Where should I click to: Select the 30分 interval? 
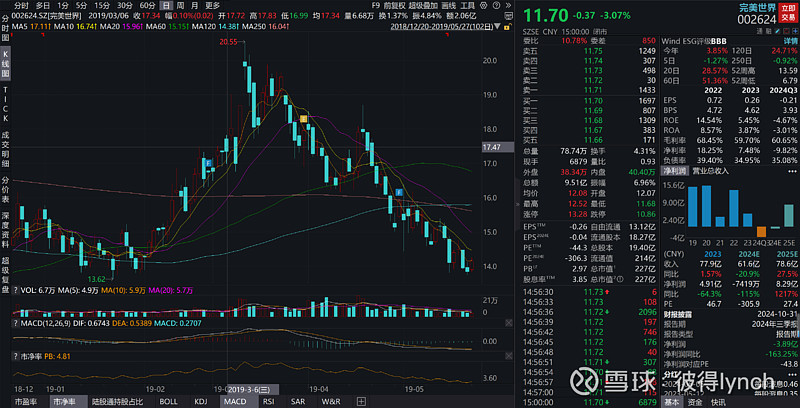coord(125,6)
